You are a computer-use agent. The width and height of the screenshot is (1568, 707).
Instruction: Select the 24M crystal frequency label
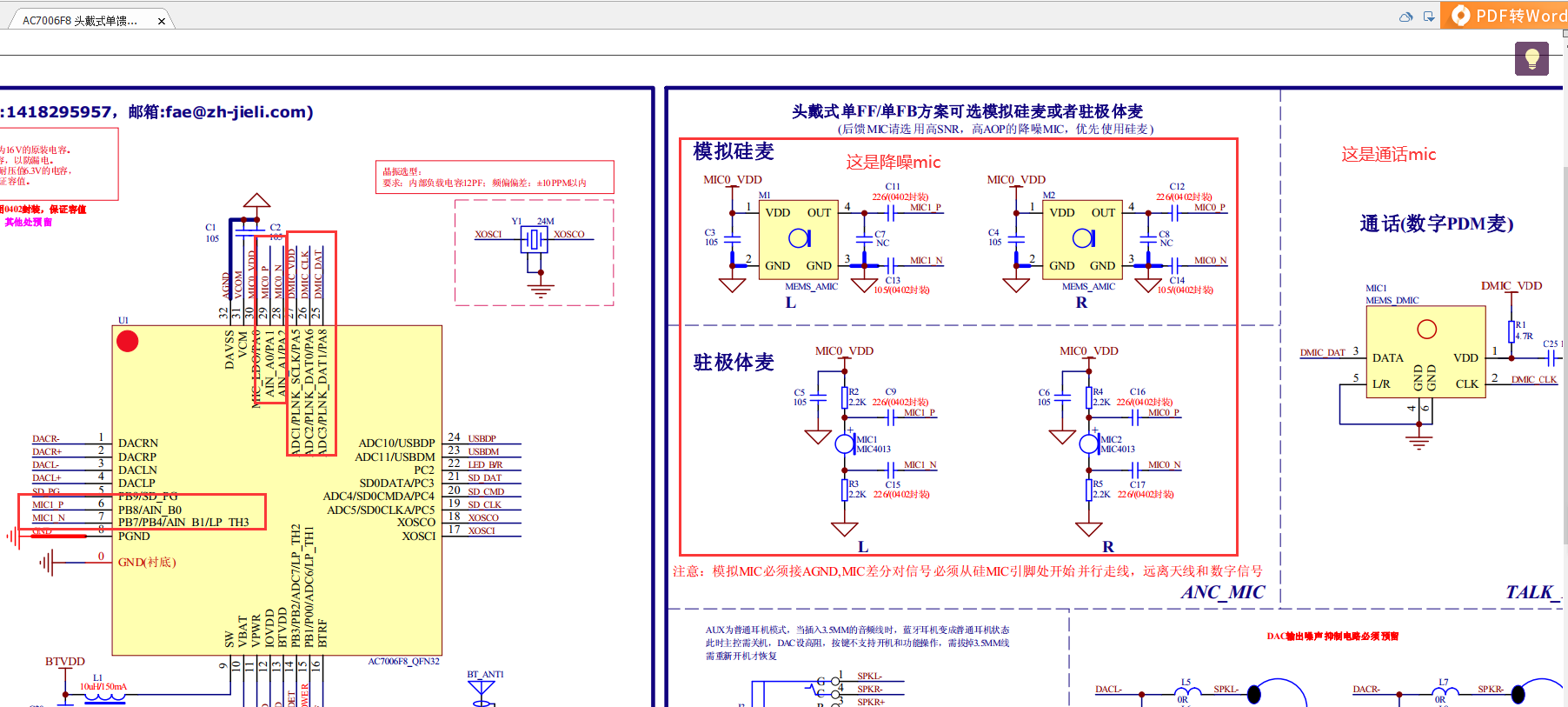(x=545, y=222)
